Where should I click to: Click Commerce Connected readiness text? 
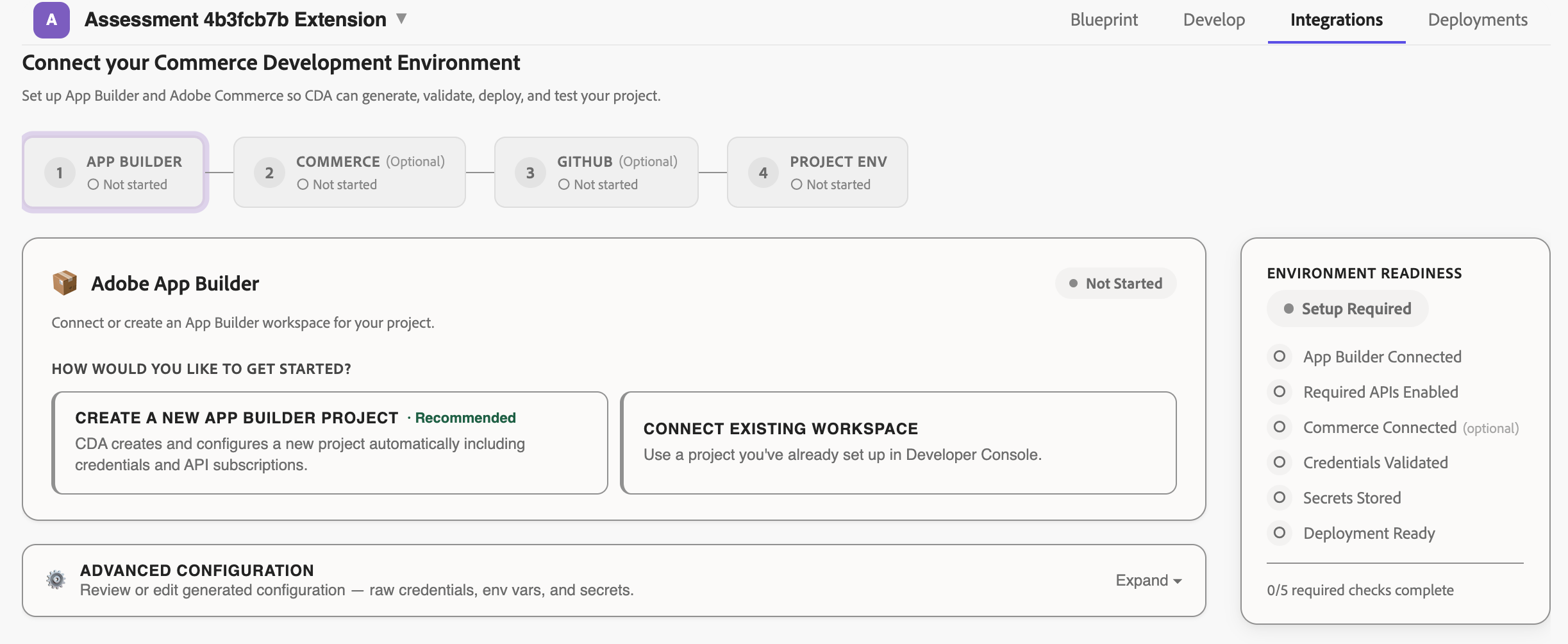click(1380, 427)
